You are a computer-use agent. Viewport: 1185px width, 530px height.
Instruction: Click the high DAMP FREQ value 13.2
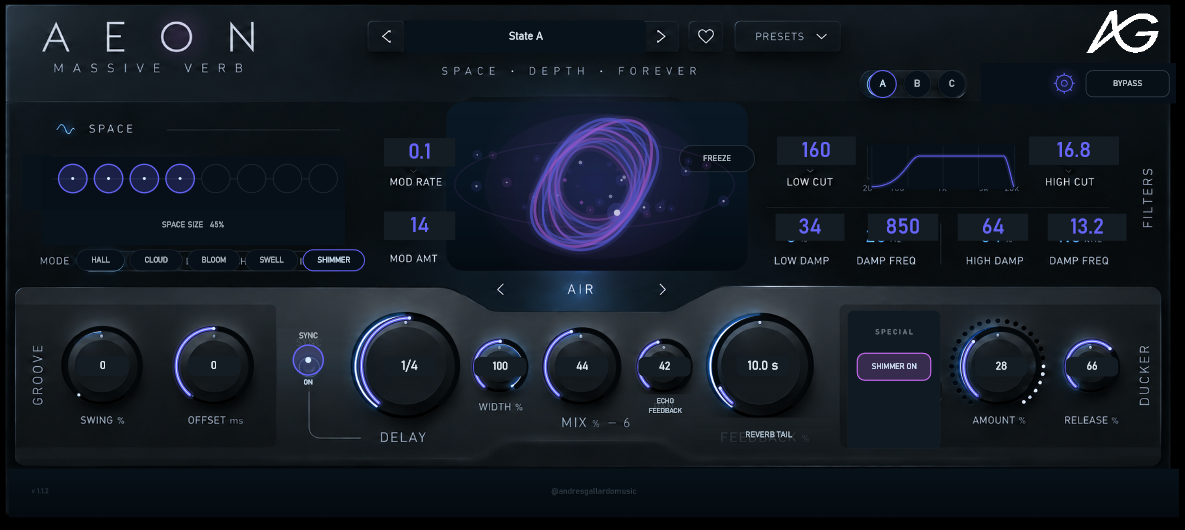pyautogui.click(x=1087, y=227)
